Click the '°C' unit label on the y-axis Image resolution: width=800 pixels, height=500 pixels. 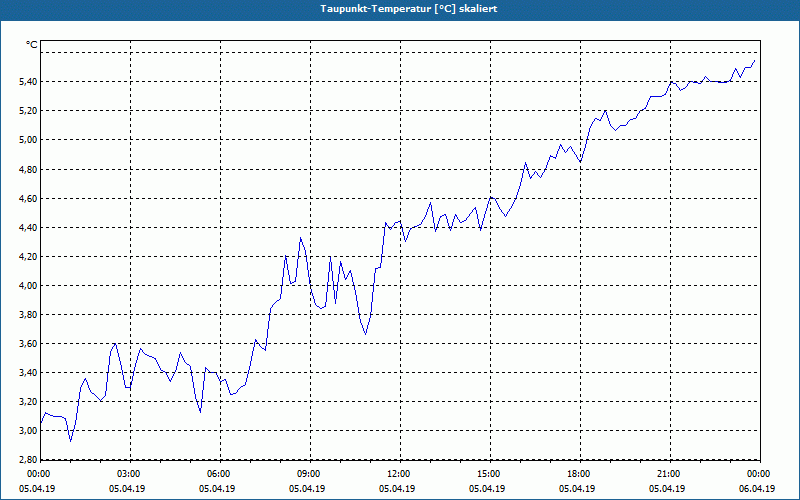pos(32,45)
